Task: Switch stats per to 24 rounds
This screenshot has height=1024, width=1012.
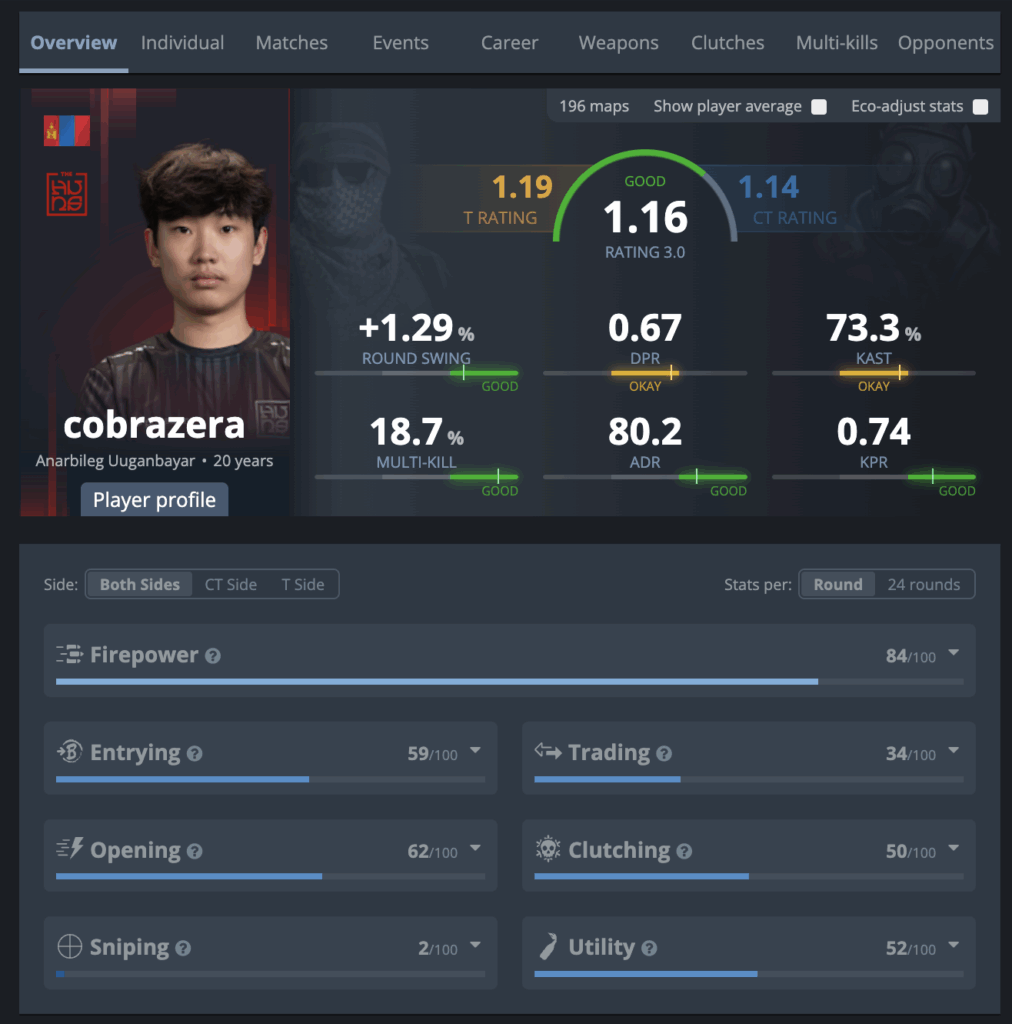Action: click(x=923, y=584)
